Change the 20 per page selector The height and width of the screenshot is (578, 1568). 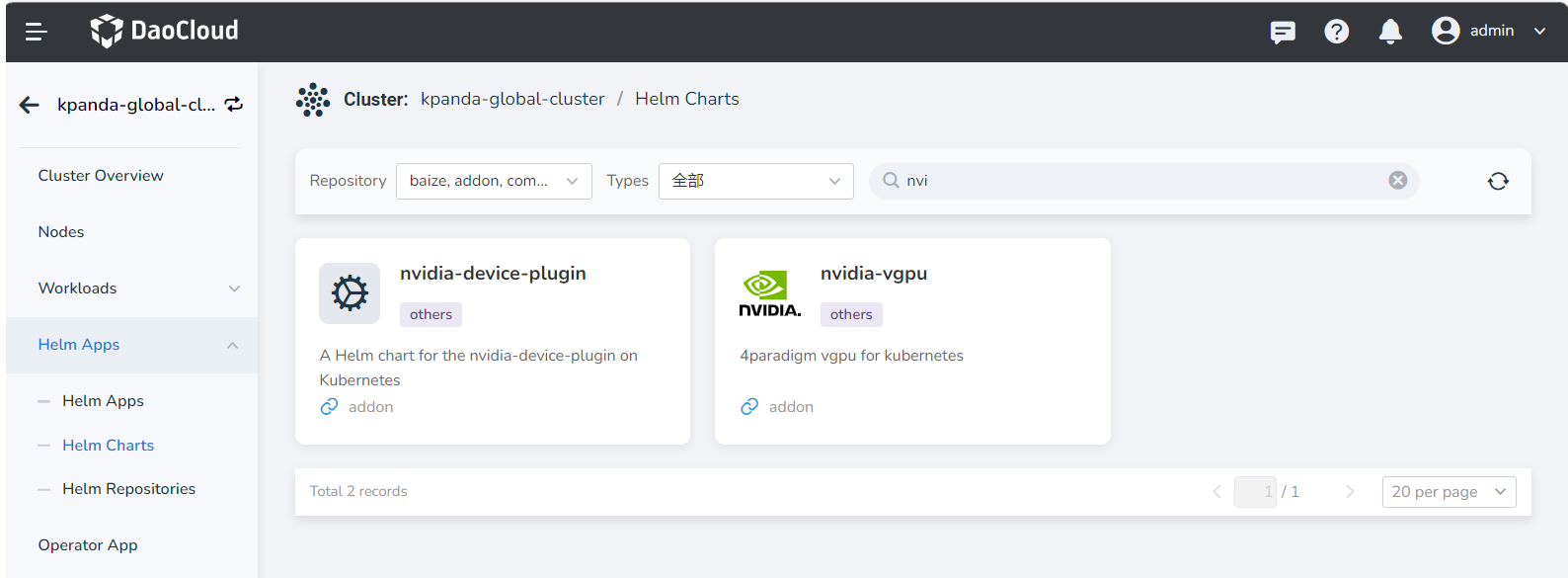point(1448,492)
